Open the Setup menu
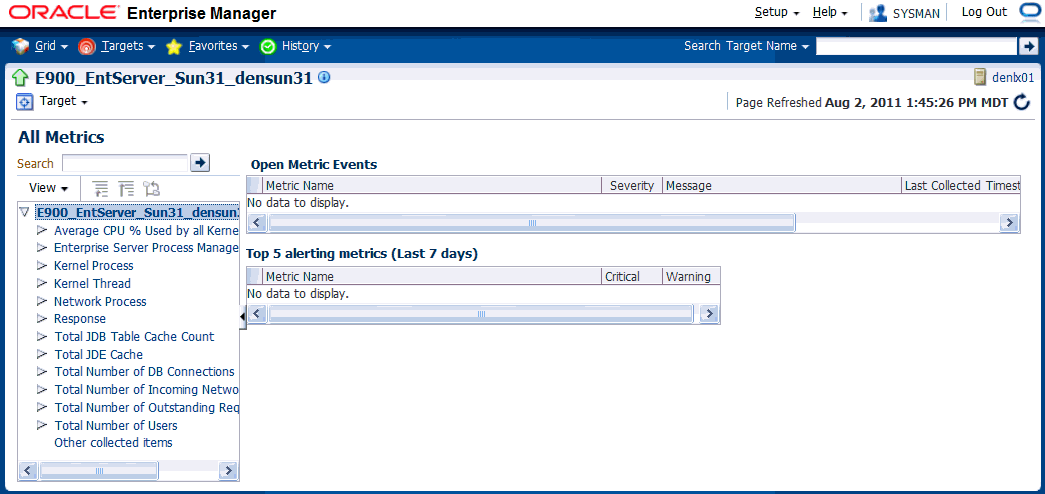Screen dimensions: 1045x494 pyautogui.click(x=776, y=13)
